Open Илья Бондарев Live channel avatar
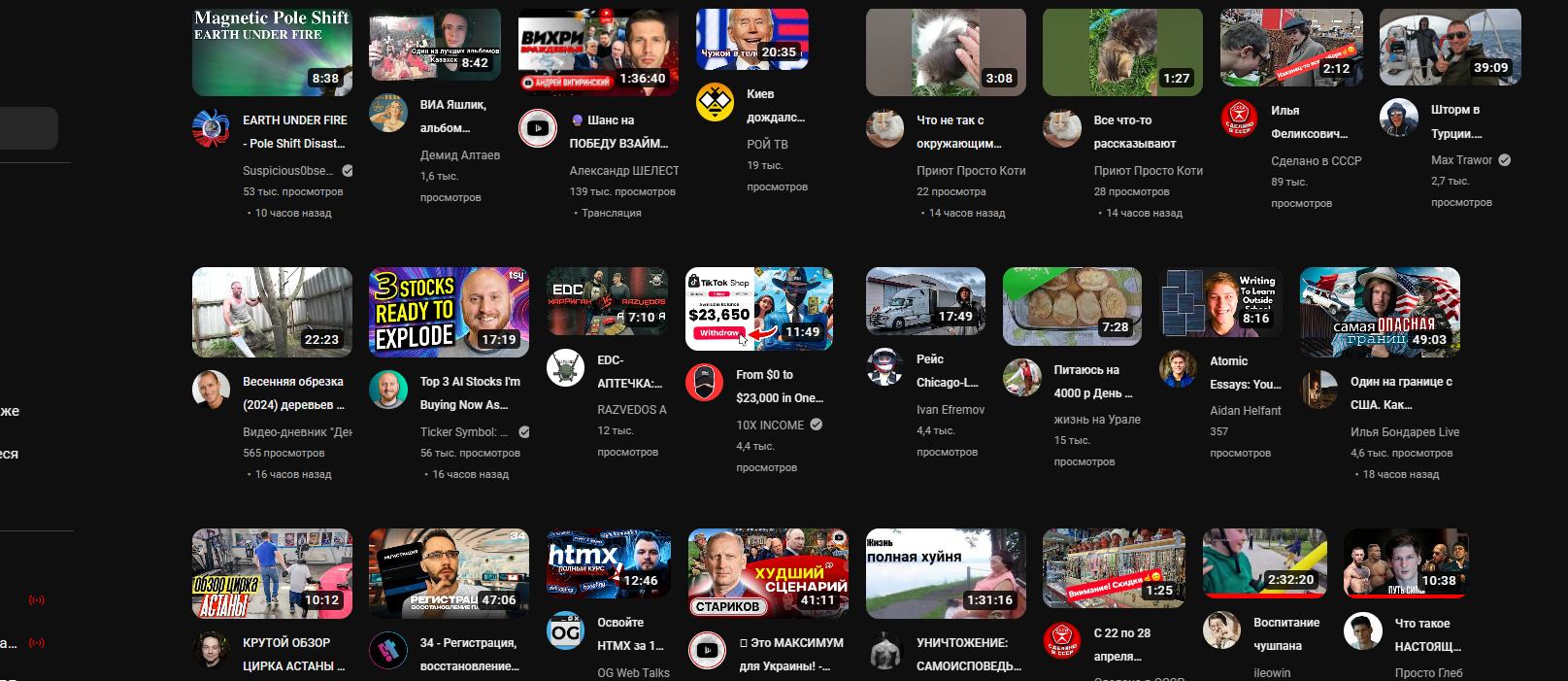This screenshot has width=1568, height=681. [1318, 390]
